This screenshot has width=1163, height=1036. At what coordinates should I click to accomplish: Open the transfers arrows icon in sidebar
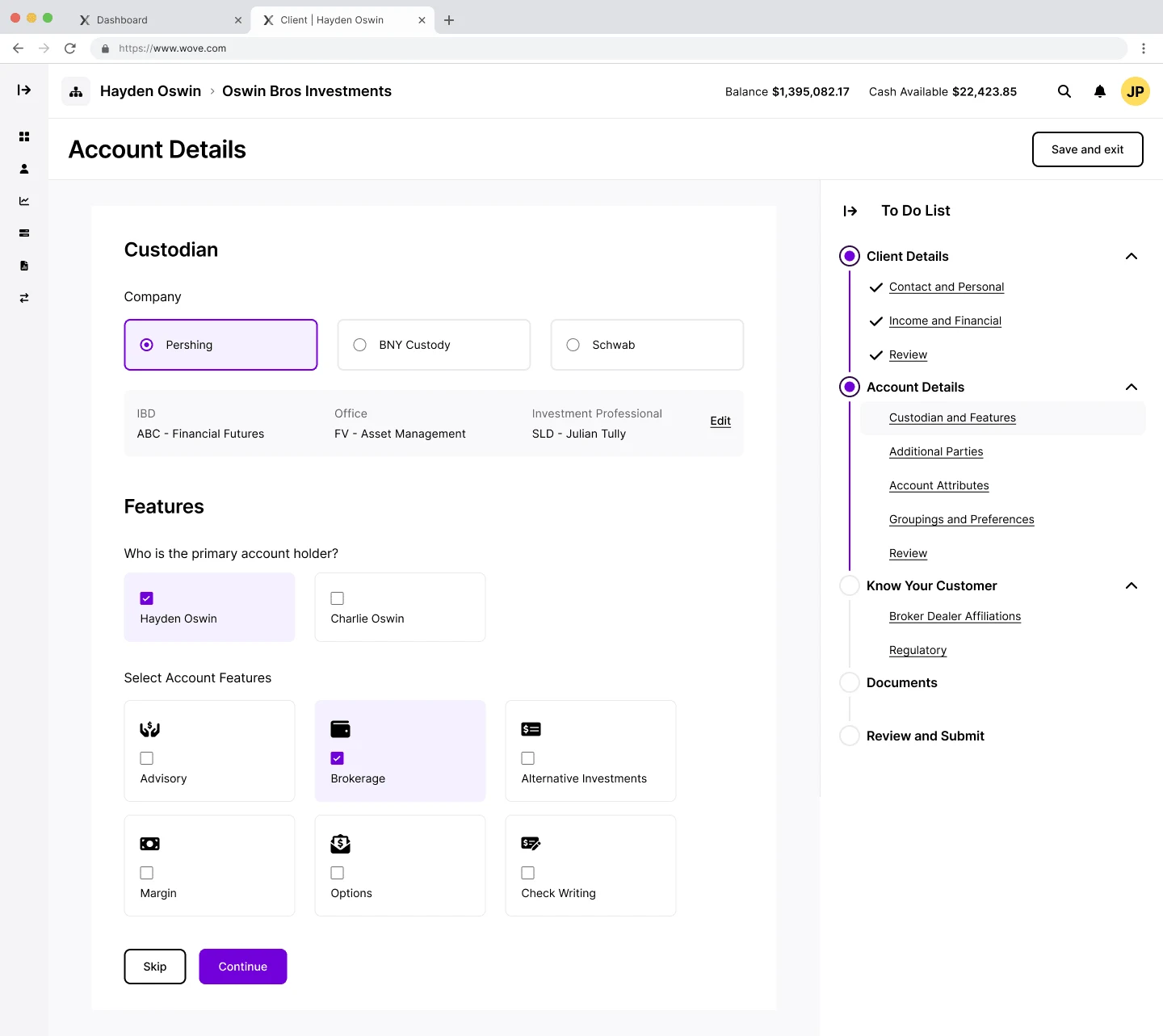(24, 298)
